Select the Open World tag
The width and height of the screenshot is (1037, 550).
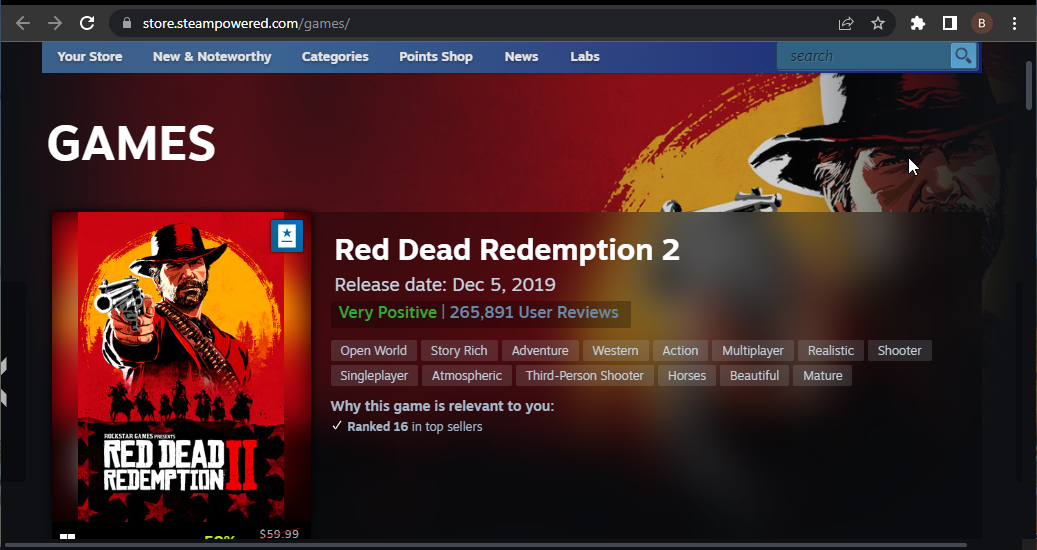point(374,350)
